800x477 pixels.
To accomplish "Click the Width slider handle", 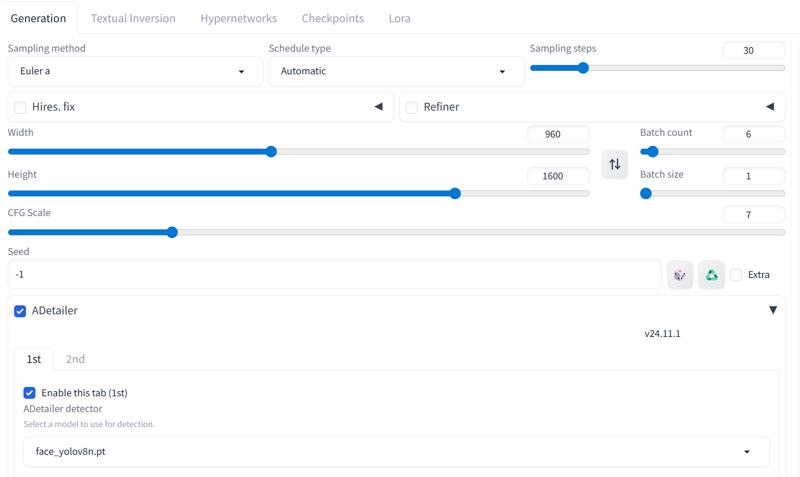I will click(271, 152).
